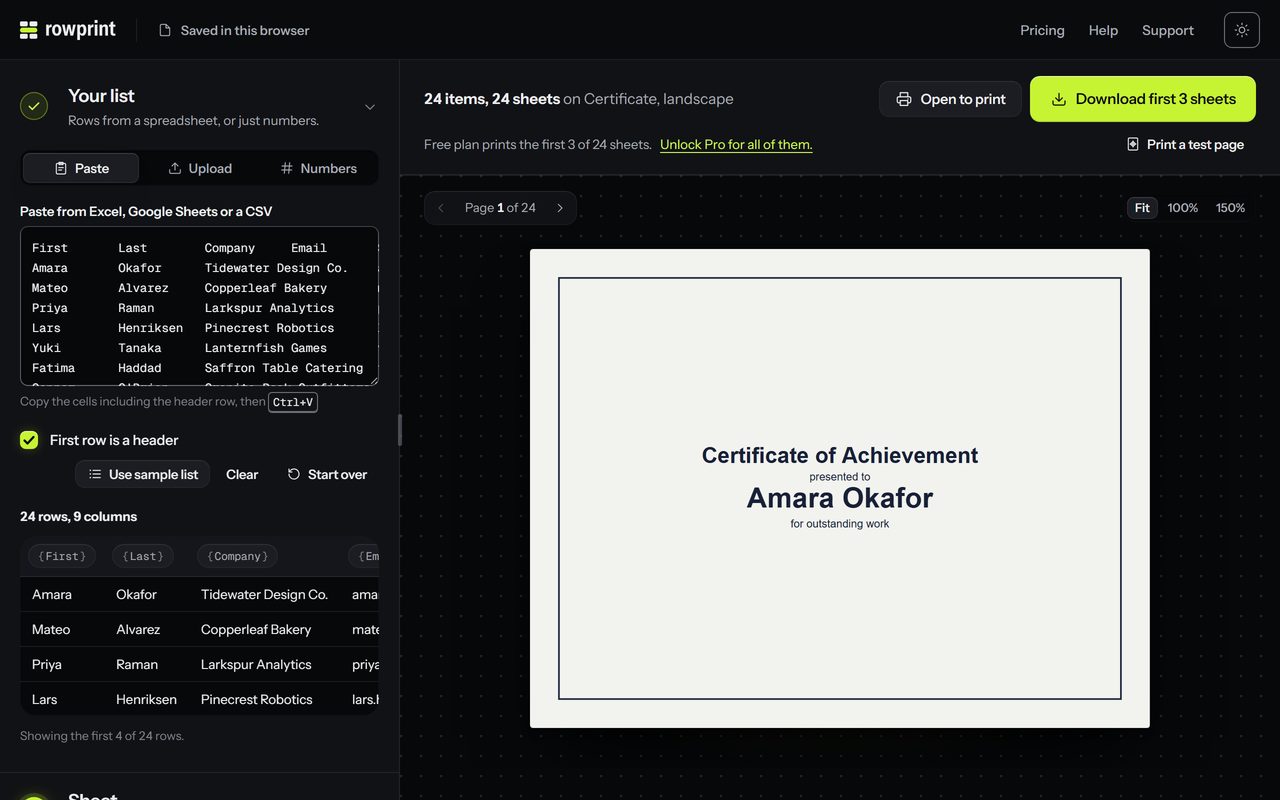
Task: Click the {First} column tag
Action: pos(62,556)
